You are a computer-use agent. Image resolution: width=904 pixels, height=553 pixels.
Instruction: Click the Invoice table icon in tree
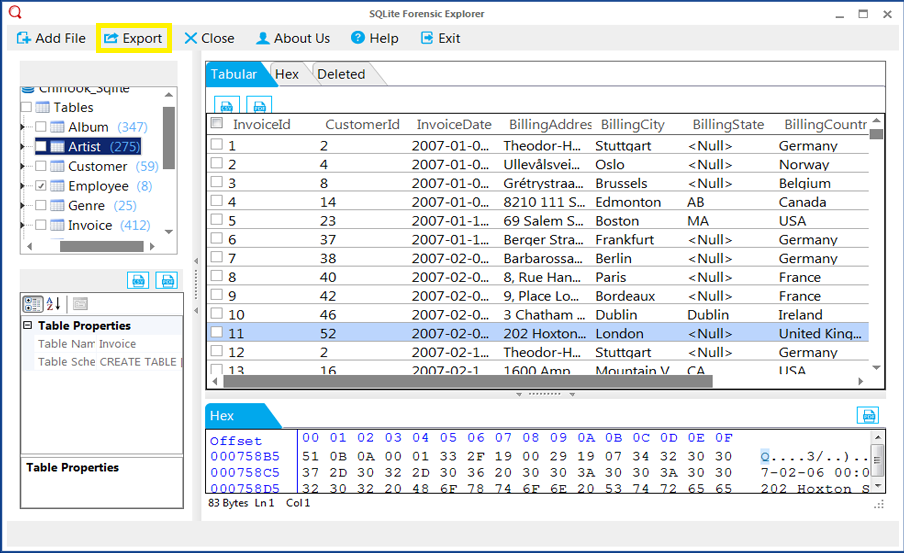(57, 225)
